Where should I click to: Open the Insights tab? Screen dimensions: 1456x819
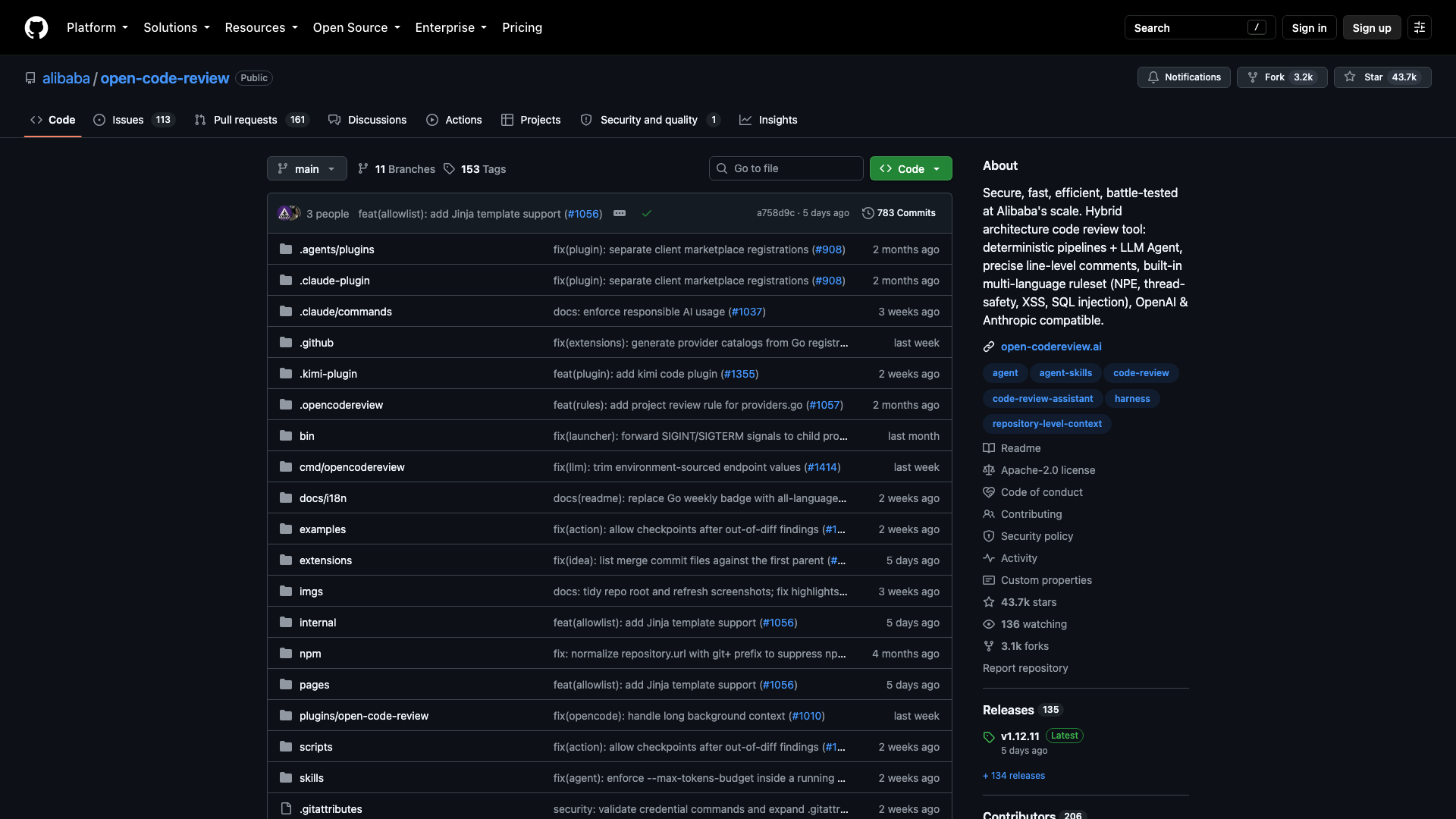(x=768, y=120)
